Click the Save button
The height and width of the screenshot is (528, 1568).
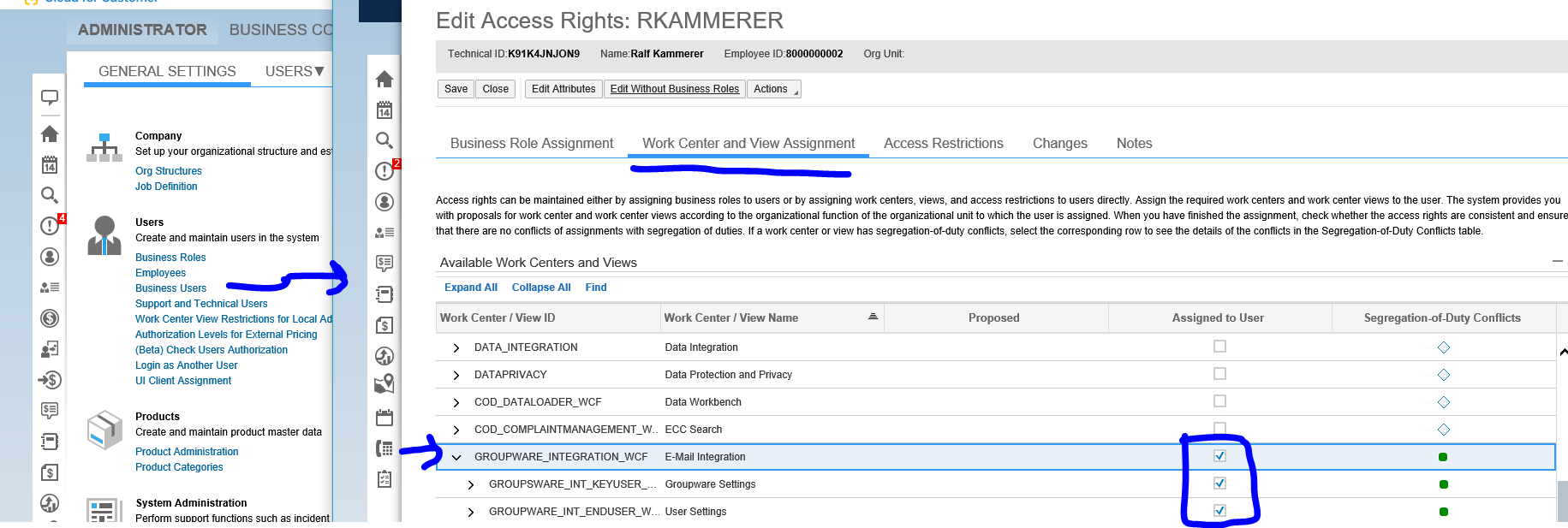coord(456,89)
